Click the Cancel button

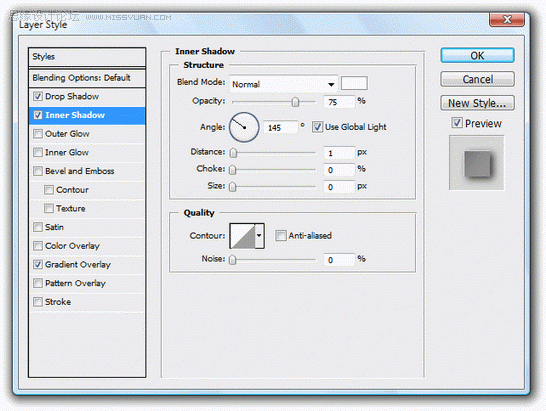coord(477,79)
